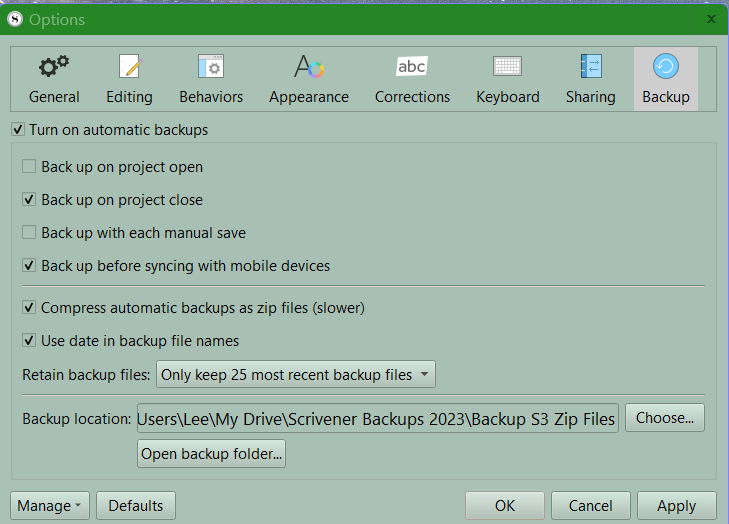Viewport: 729px width, 524px height.
Task: Click the Backup location path field
Action: [x=377, y=418]
